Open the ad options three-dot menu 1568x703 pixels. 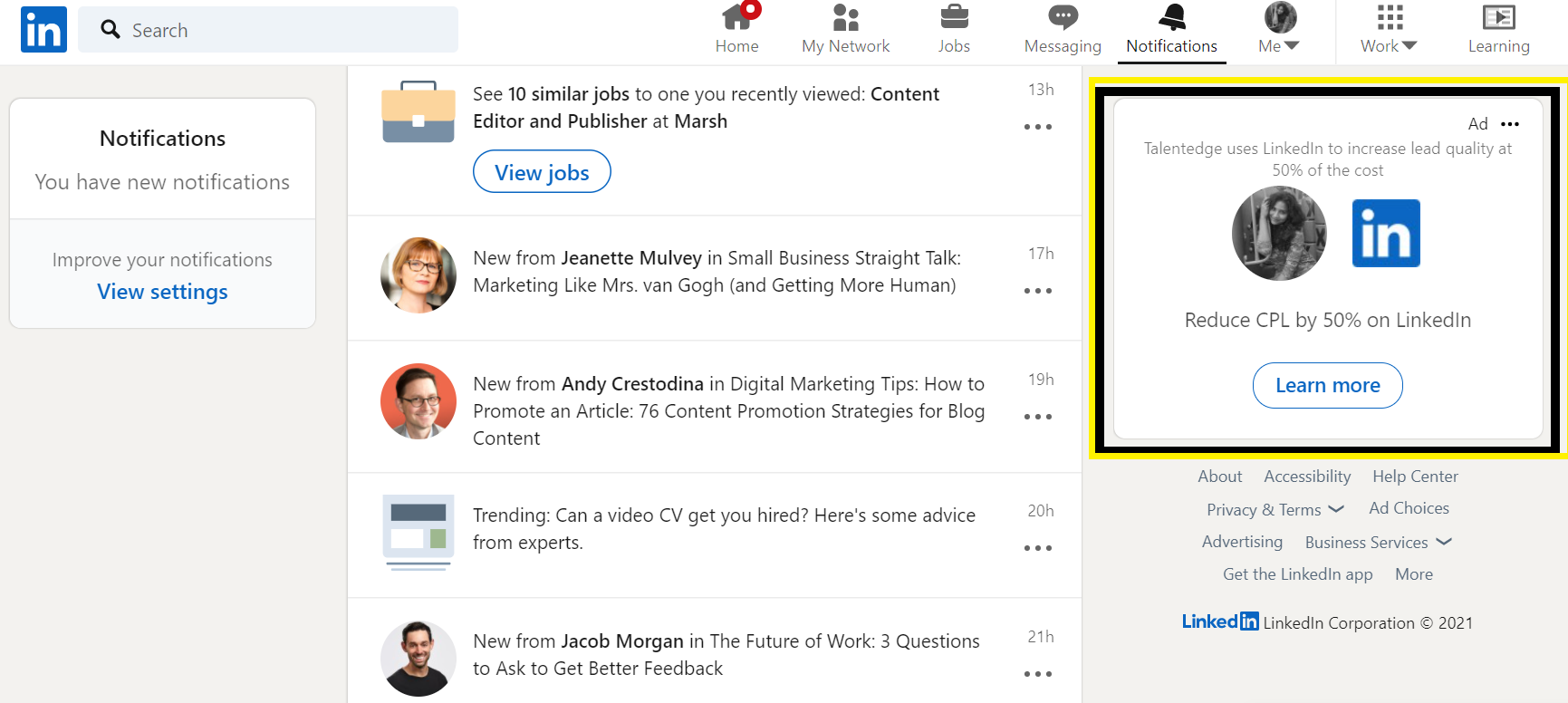(x=1510, y=124)
